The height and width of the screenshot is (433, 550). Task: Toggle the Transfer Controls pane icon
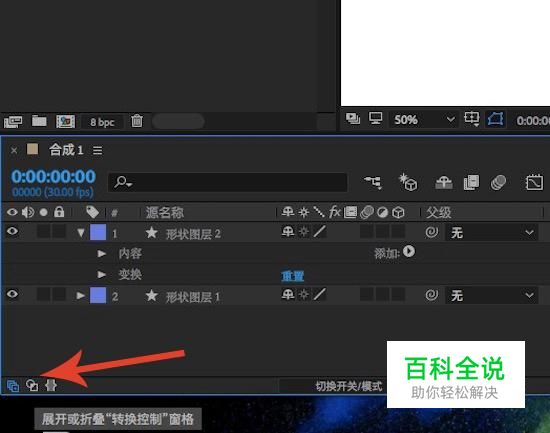coord(32,386)
